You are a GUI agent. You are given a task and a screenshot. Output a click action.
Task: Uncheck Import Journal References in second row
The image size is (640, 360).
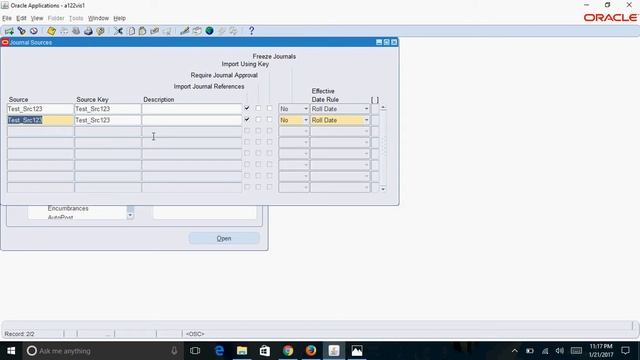point(247,120)
